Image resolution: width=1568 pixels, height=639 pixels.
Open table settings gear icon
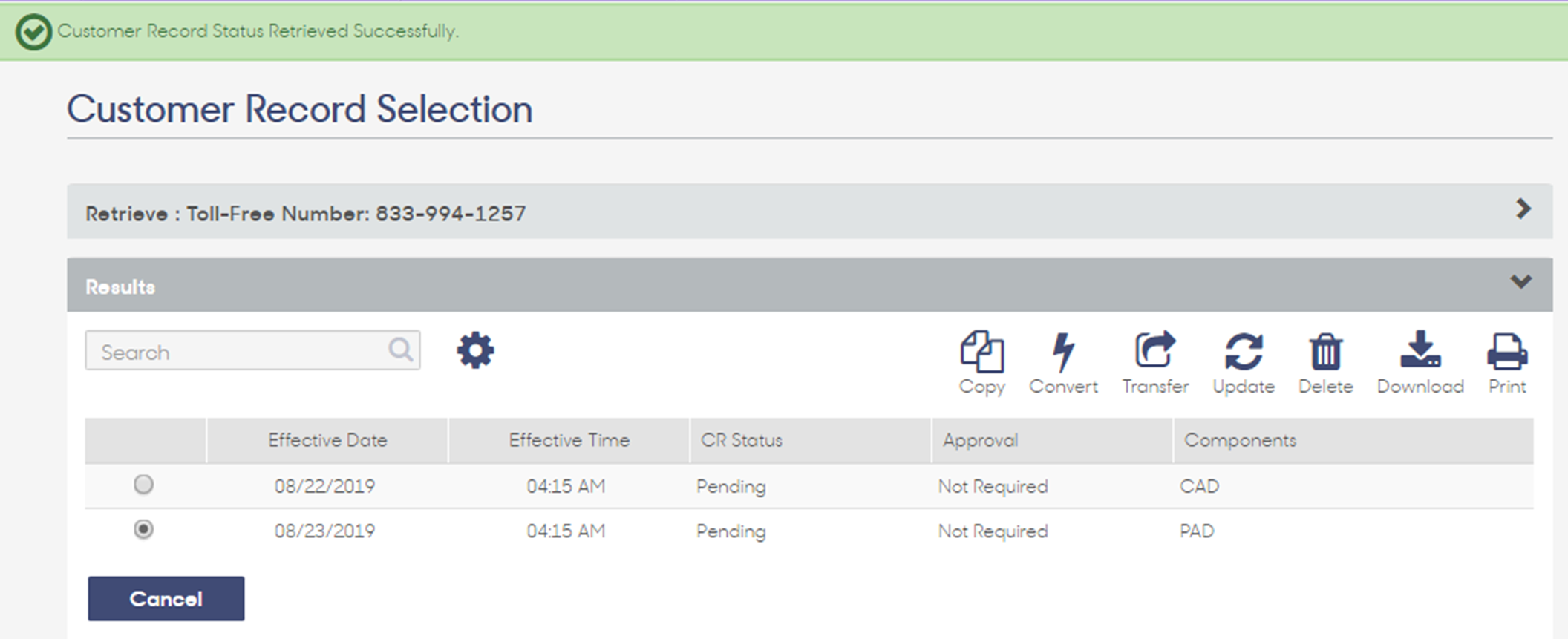pos(475,350)
